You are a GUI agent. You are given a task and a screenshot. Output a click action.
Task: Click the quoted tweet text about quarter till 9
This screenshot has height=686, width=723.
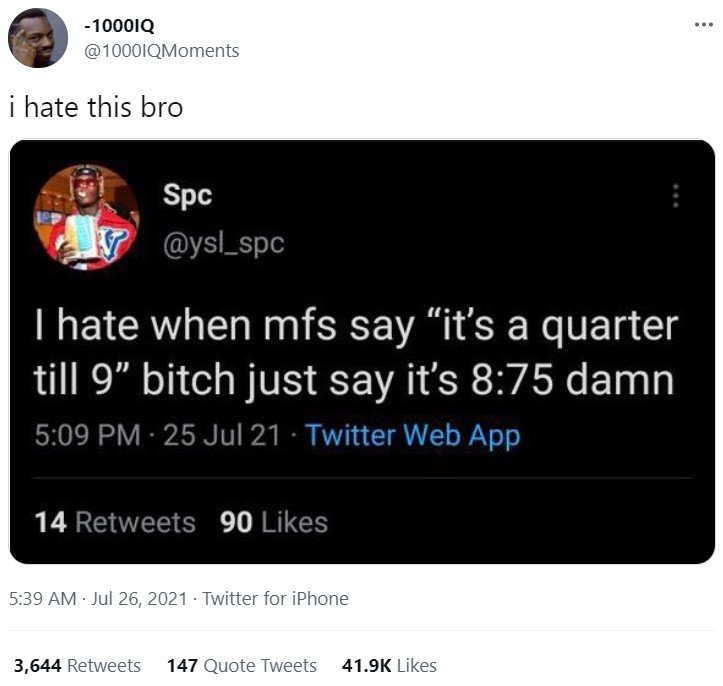356,353
